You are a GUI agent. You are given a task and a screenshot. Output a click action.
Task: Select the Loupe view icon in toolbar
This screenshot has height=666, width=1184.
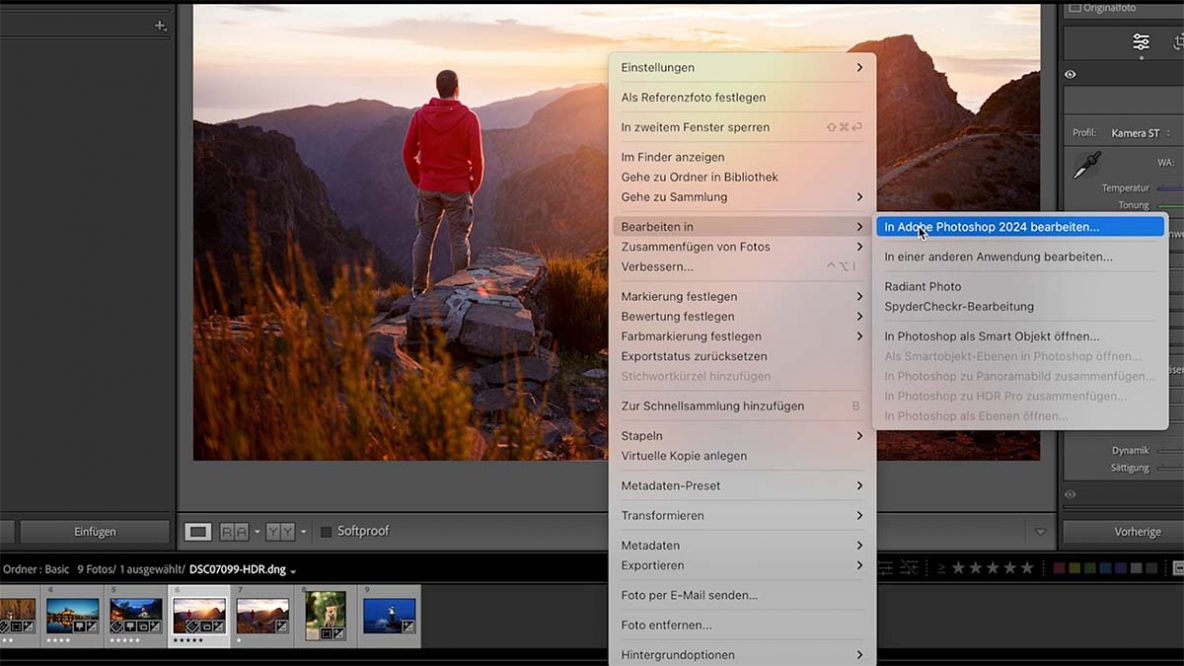tap(199, 530)
